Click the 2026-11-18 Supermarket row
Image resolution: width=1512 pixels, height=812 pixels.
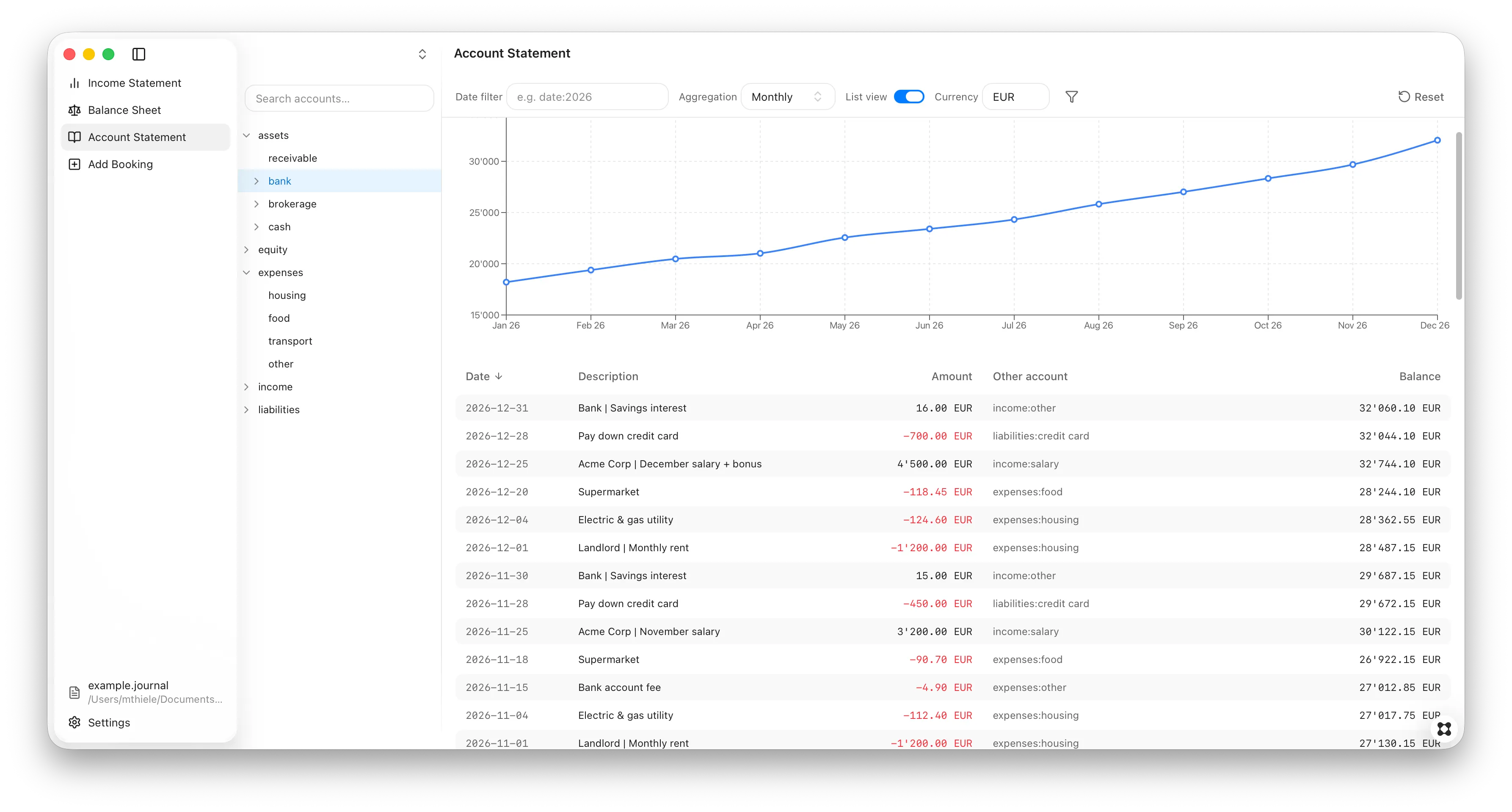click(953, 659)
